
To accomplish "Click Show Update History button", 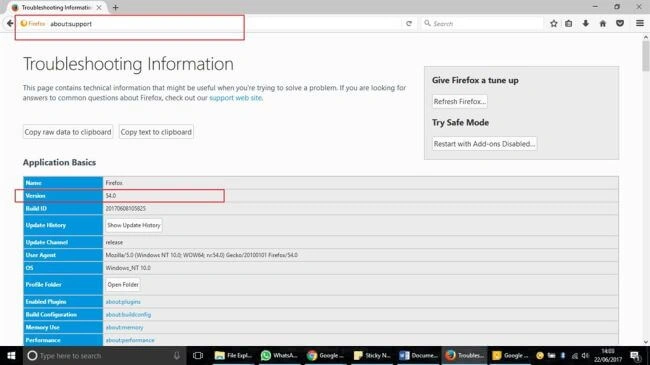I will pyautogui.click(x=133, y=225).
